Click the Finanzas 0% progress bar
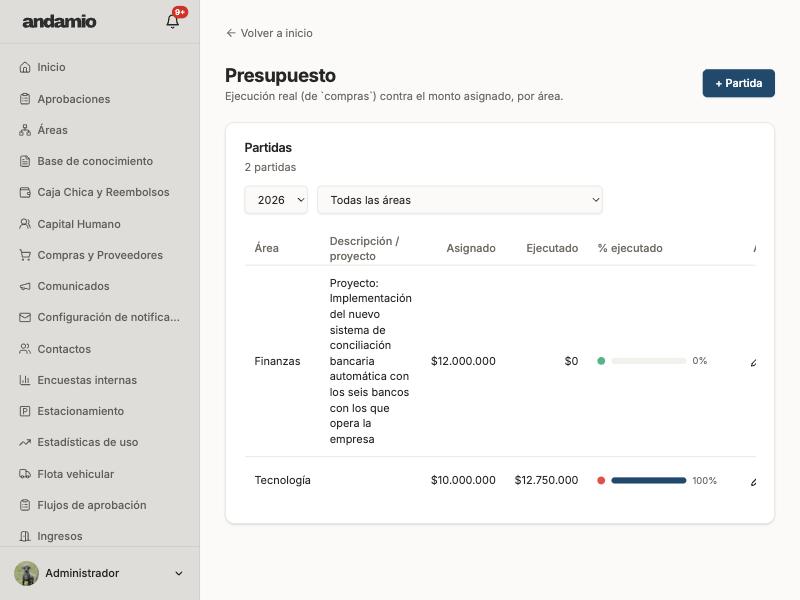 click(648, 361)
